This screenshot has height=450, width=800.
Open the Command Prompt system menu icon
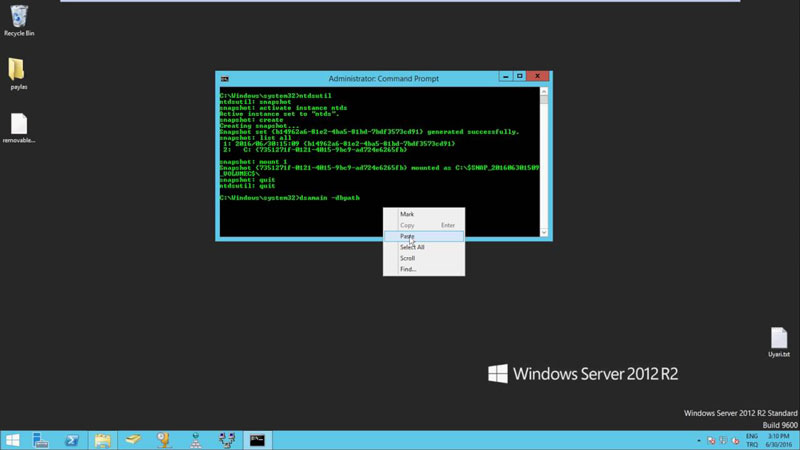[x=224, y=79]
